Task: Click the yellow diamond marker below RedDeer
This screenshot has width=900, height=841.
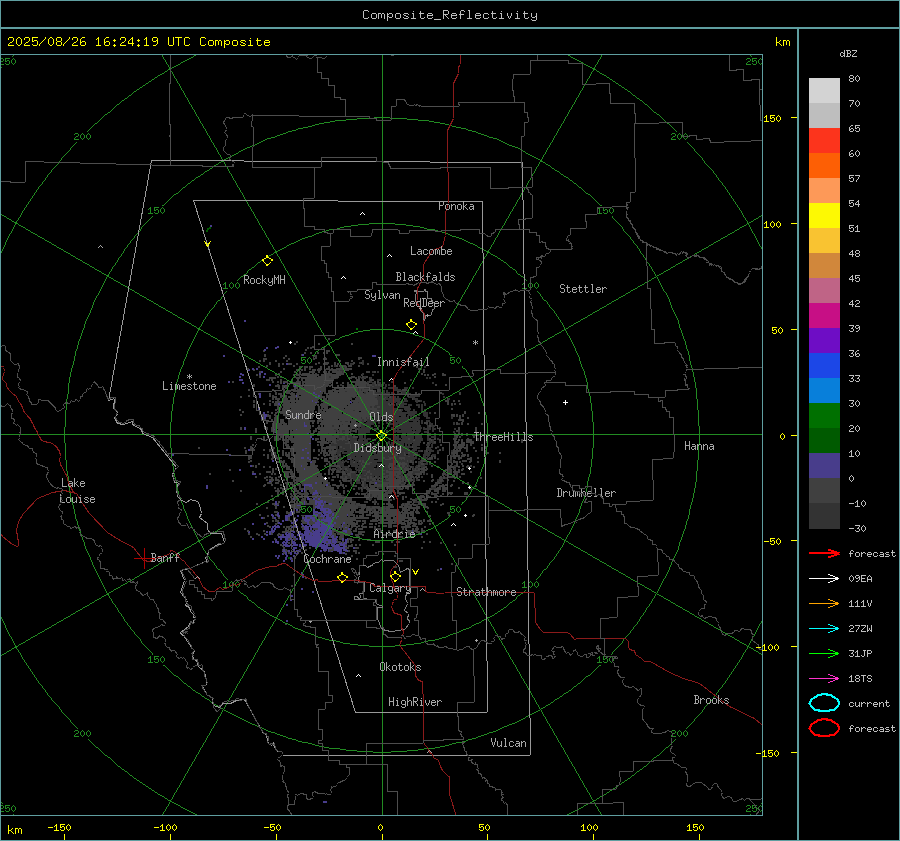Action: [411, 325]
